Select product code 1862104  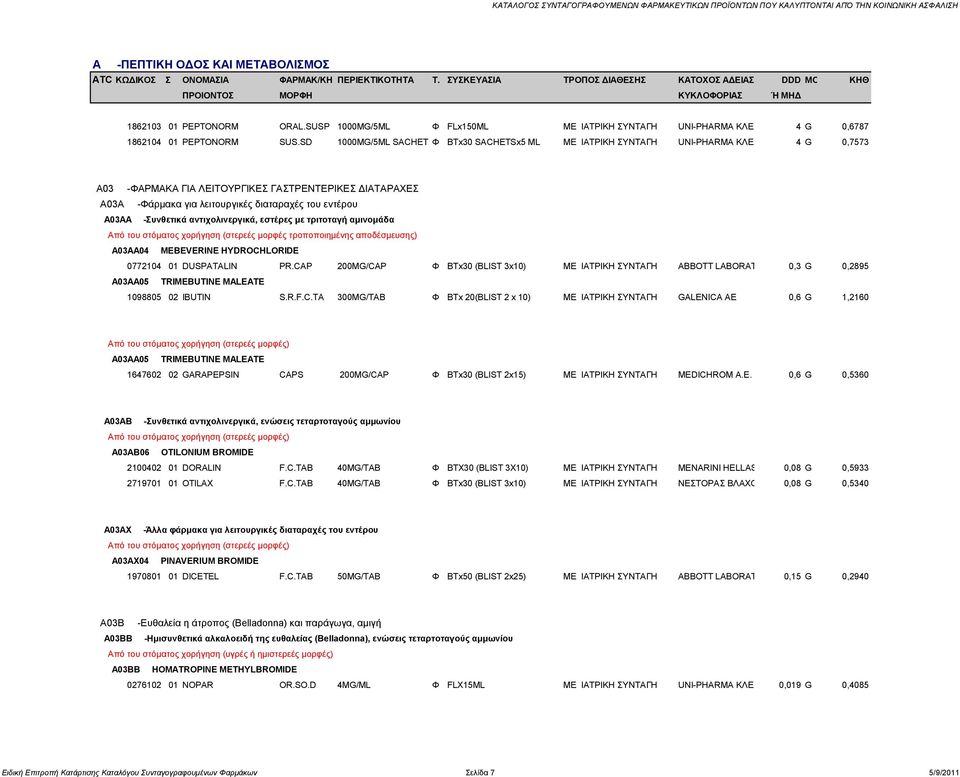click(144, 142)
